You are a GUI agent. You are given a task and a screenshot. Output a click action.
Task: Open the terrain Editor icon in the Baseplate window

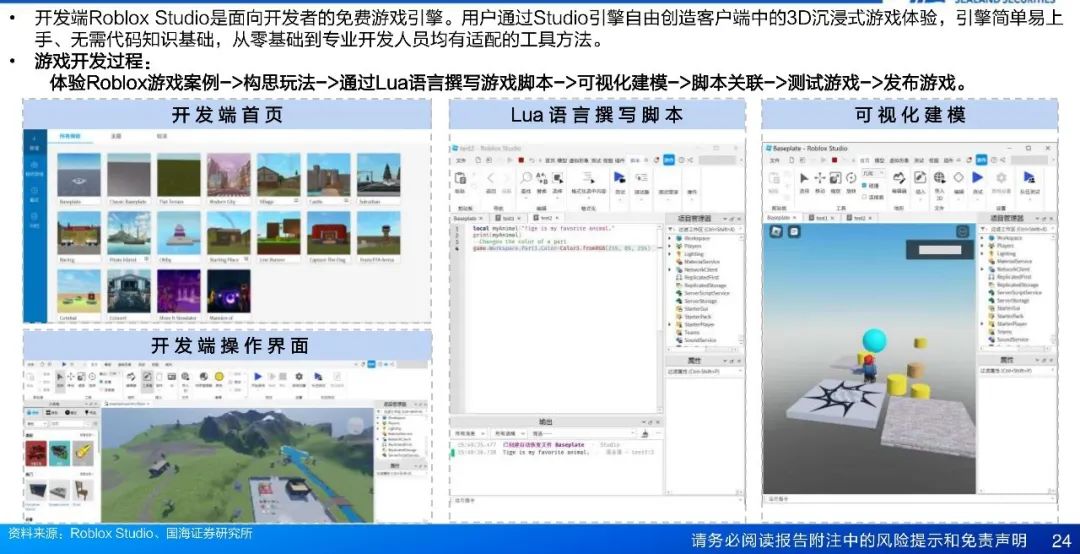(900, 178)
